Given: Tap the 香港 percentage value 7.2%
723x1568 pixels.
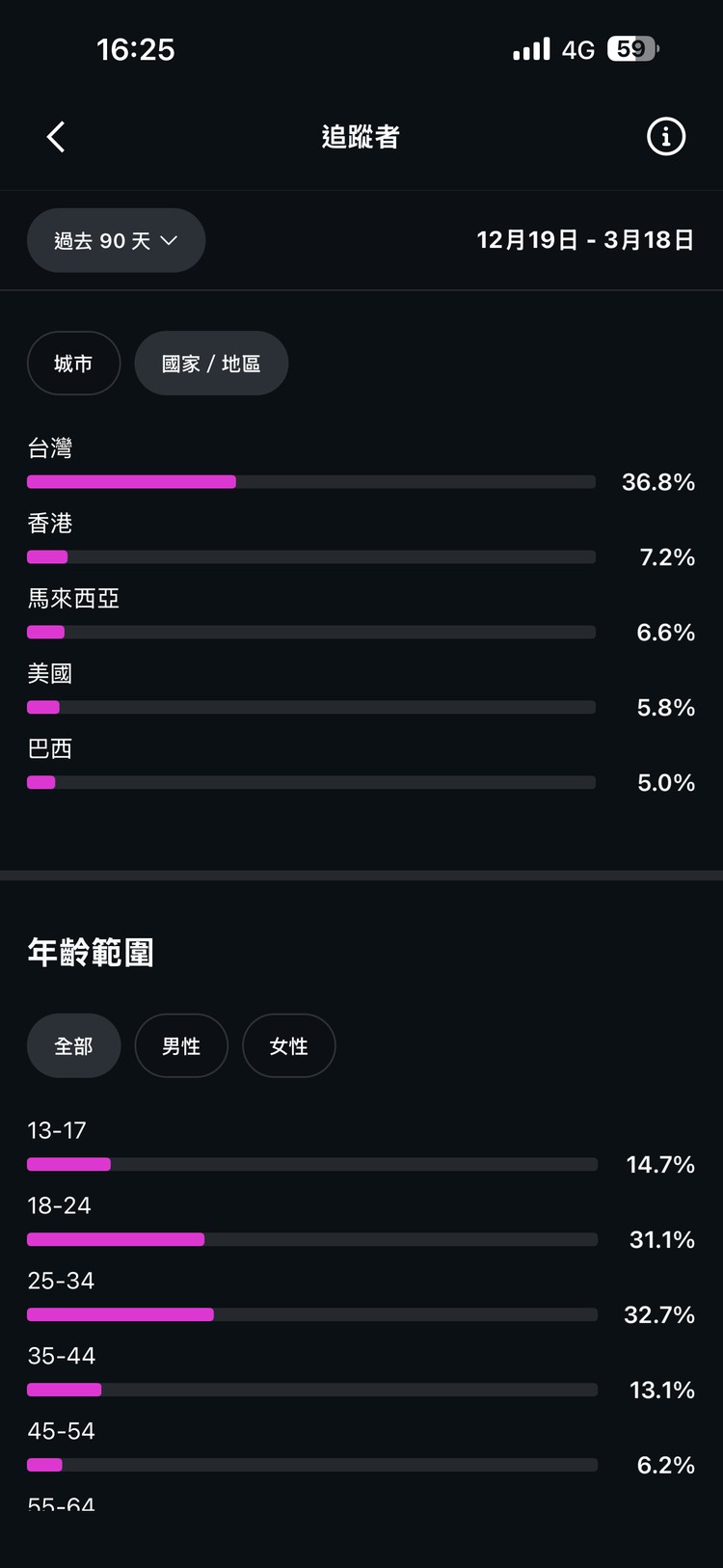Looking at the screenshot, I should click(664, 556).
